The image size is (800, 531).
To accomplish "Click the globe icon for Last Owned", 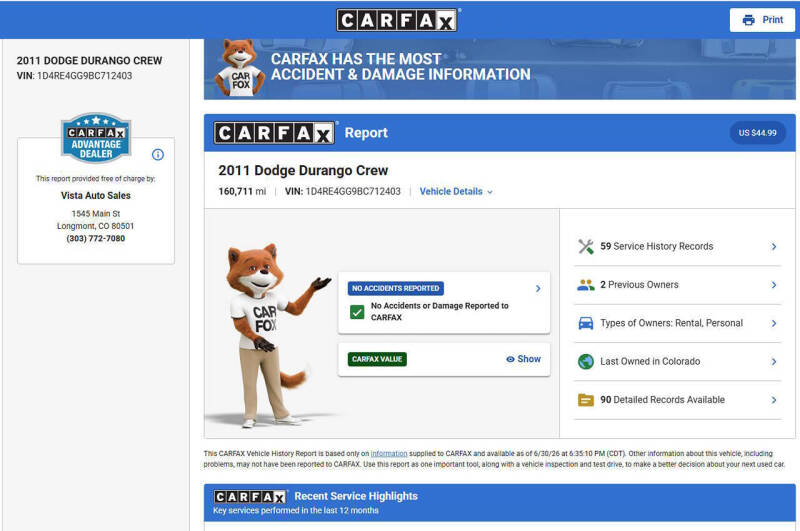I will (586, 361).
